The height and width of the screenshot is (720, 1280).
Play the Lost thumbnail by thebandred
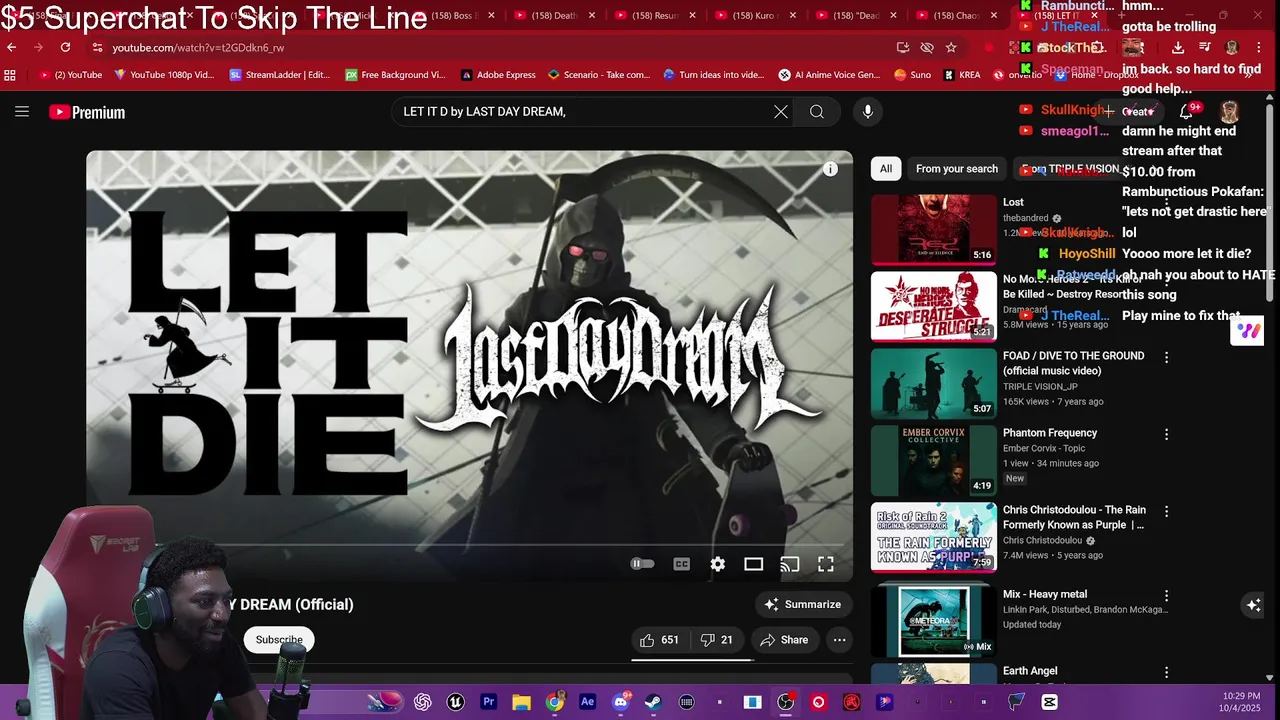934,229
